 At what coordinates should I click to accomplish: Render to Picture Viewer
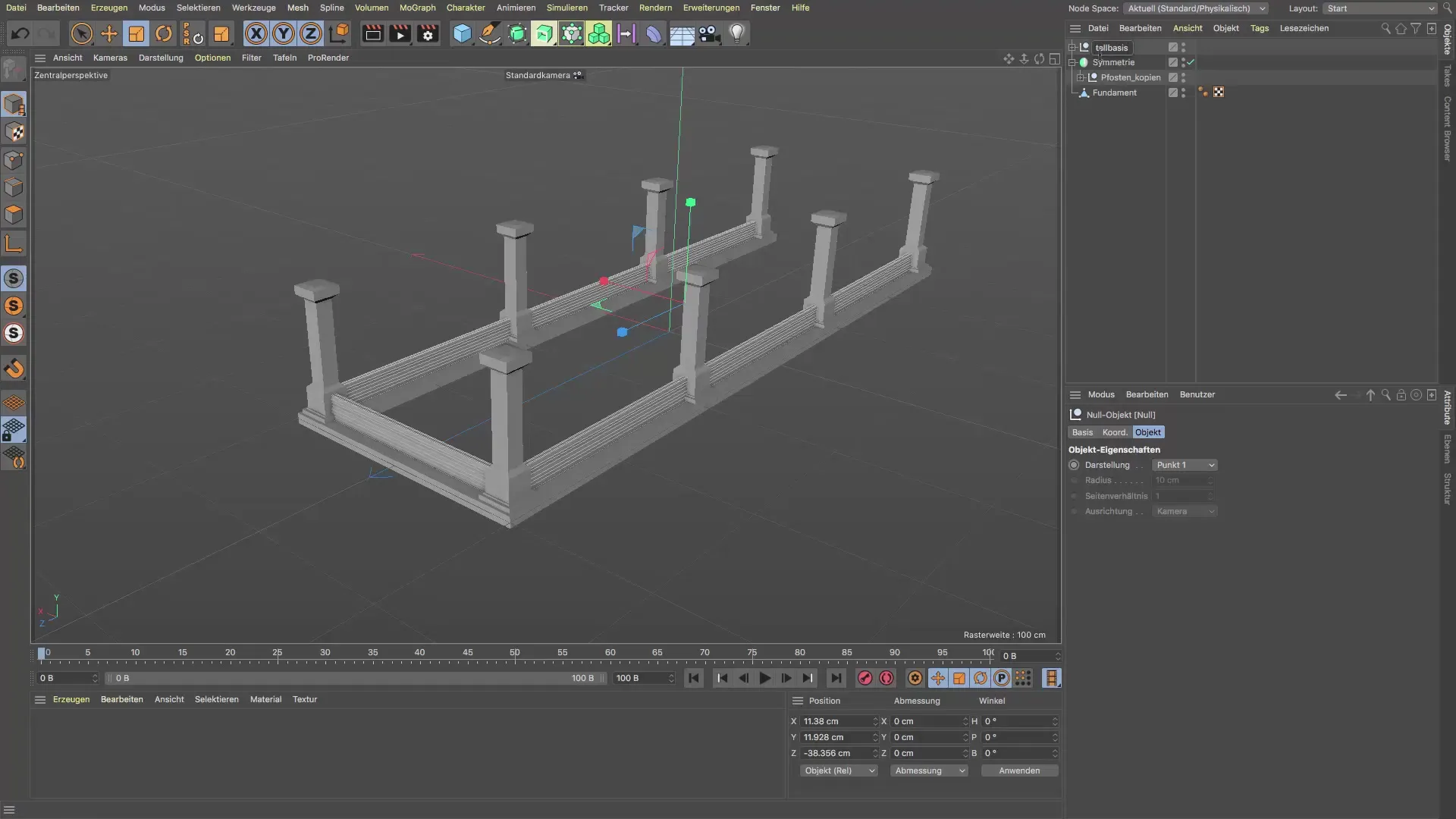click(400, 33)
